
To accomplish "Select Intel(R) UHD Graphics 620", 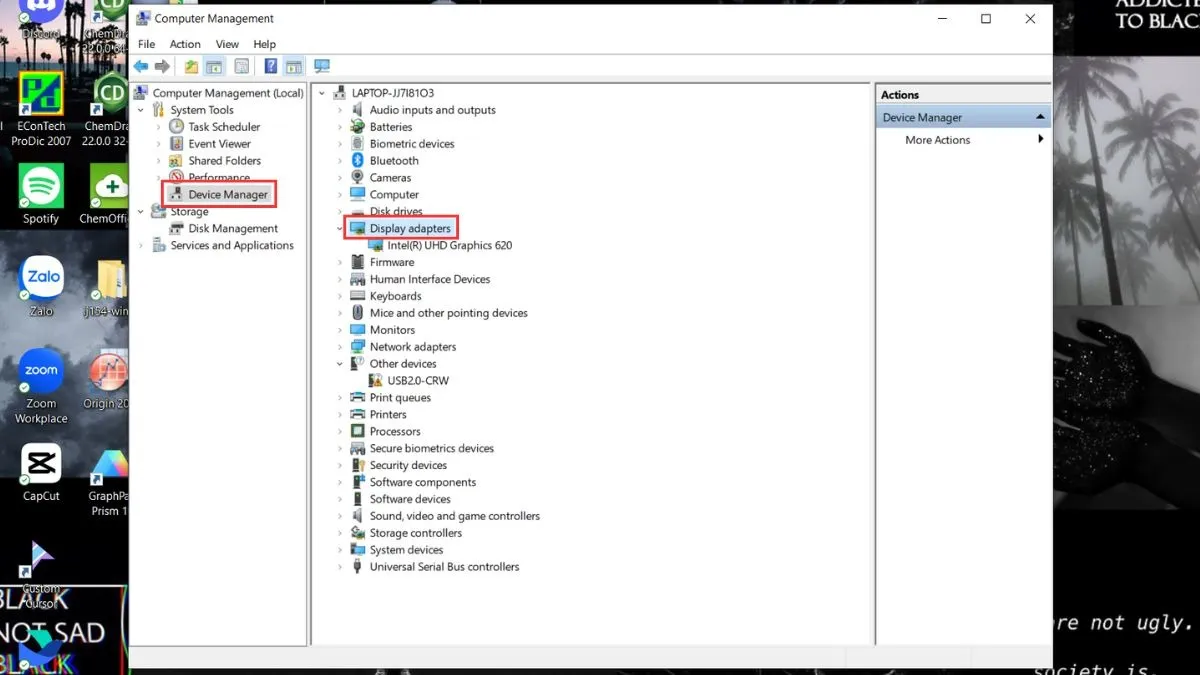I will point(448,245).
